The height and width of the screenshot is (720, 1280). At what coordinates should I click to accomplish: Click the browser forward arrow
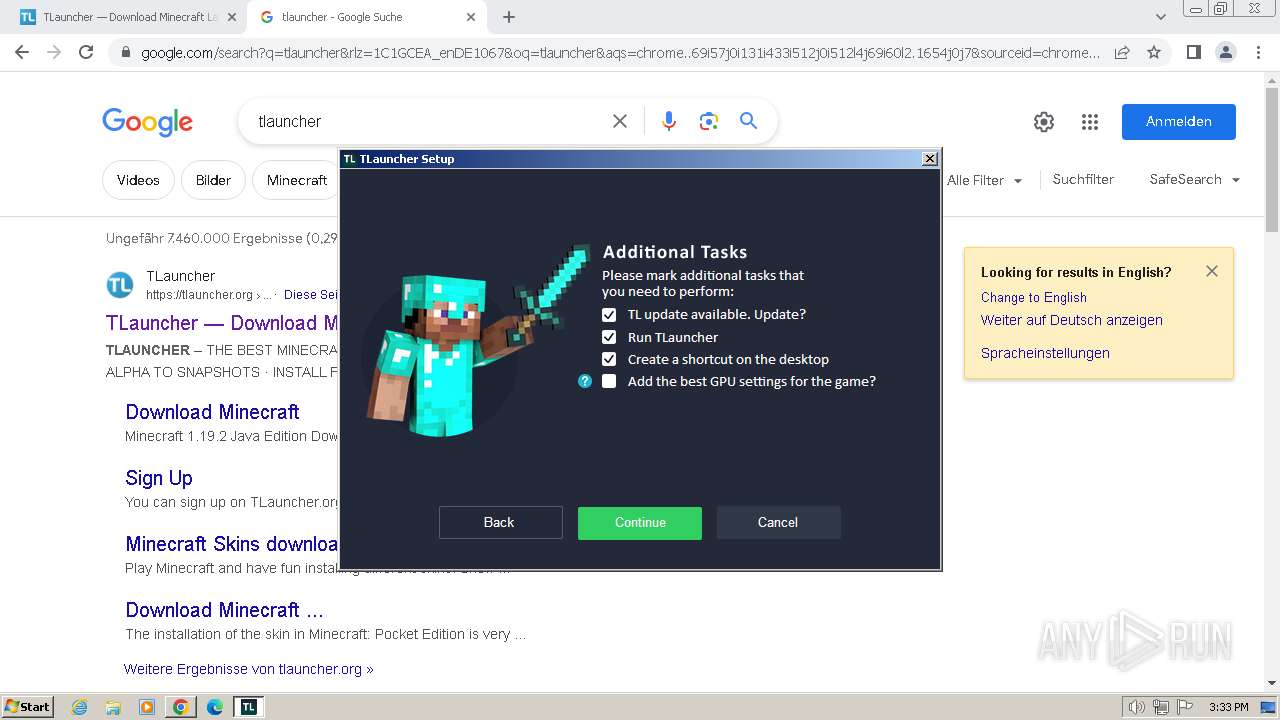pyautogui.click(x=54, y=52)
